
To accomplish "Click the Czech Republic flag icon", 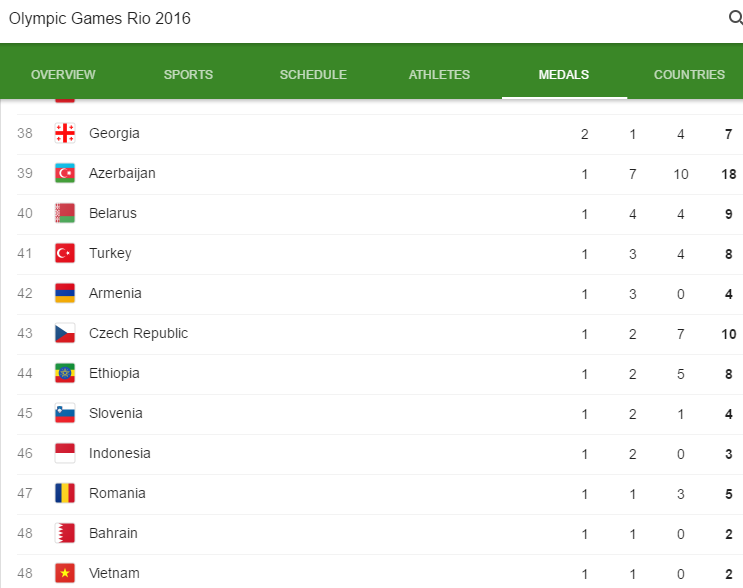I will coord(65,333).
